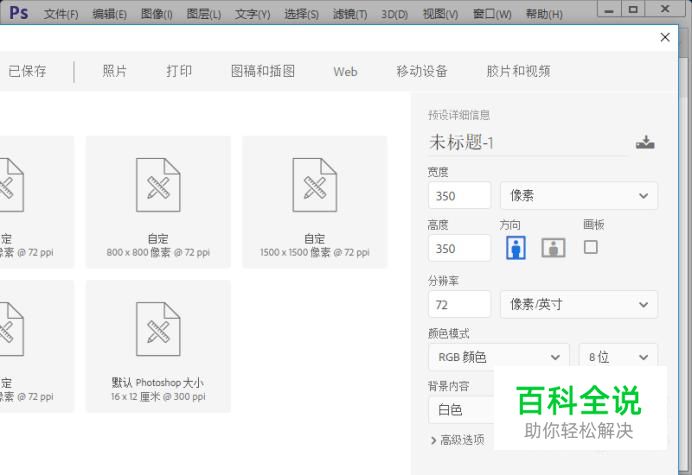The width and height of the screenshot is (692, 475).
Task: Maximize the Photoshop window
Action: pyautogui.click(x=633, y=9)
